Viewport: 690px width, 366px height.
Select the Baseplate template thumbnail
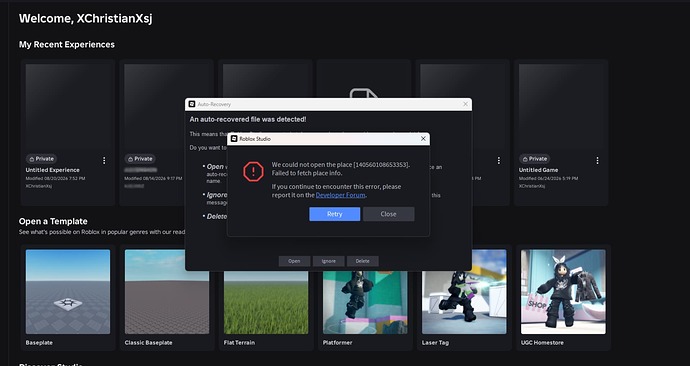coord(68,292)
